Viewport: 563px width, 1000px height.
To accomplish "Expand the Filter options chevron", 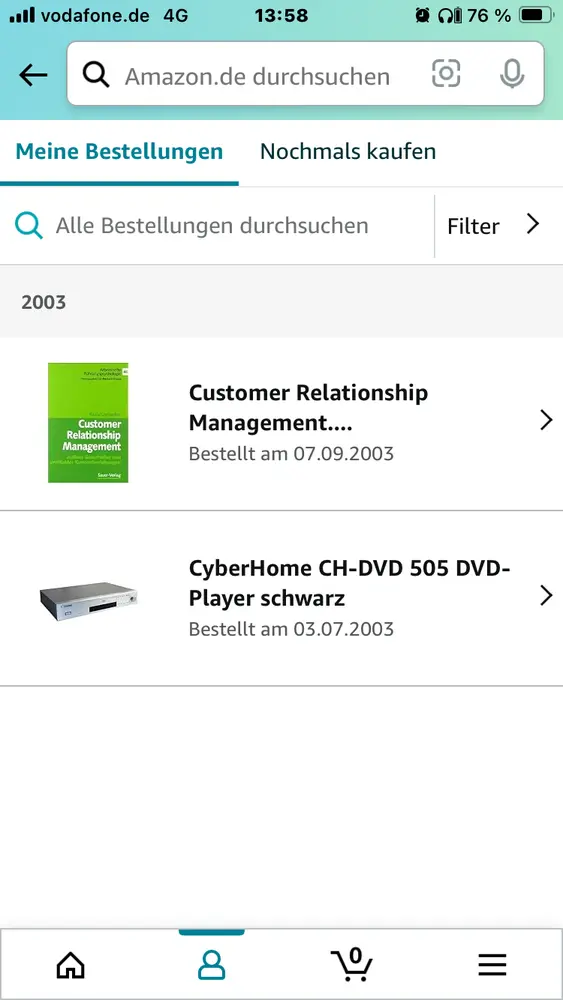I will 533,224.
